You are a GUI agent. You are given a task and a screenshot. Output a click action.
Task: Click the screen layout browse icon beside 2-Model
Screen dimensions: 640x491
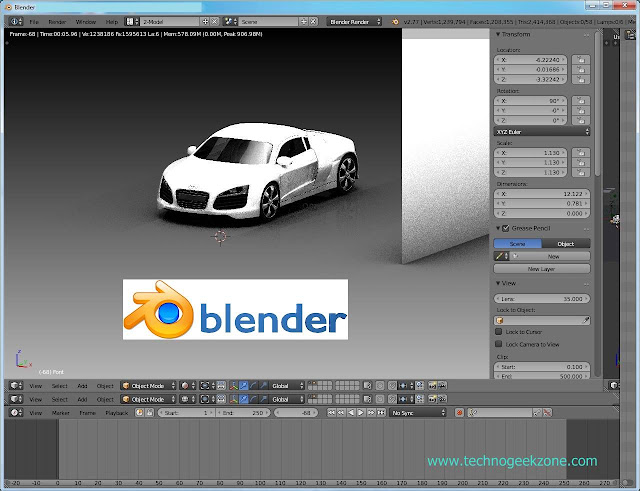[131, 21]
